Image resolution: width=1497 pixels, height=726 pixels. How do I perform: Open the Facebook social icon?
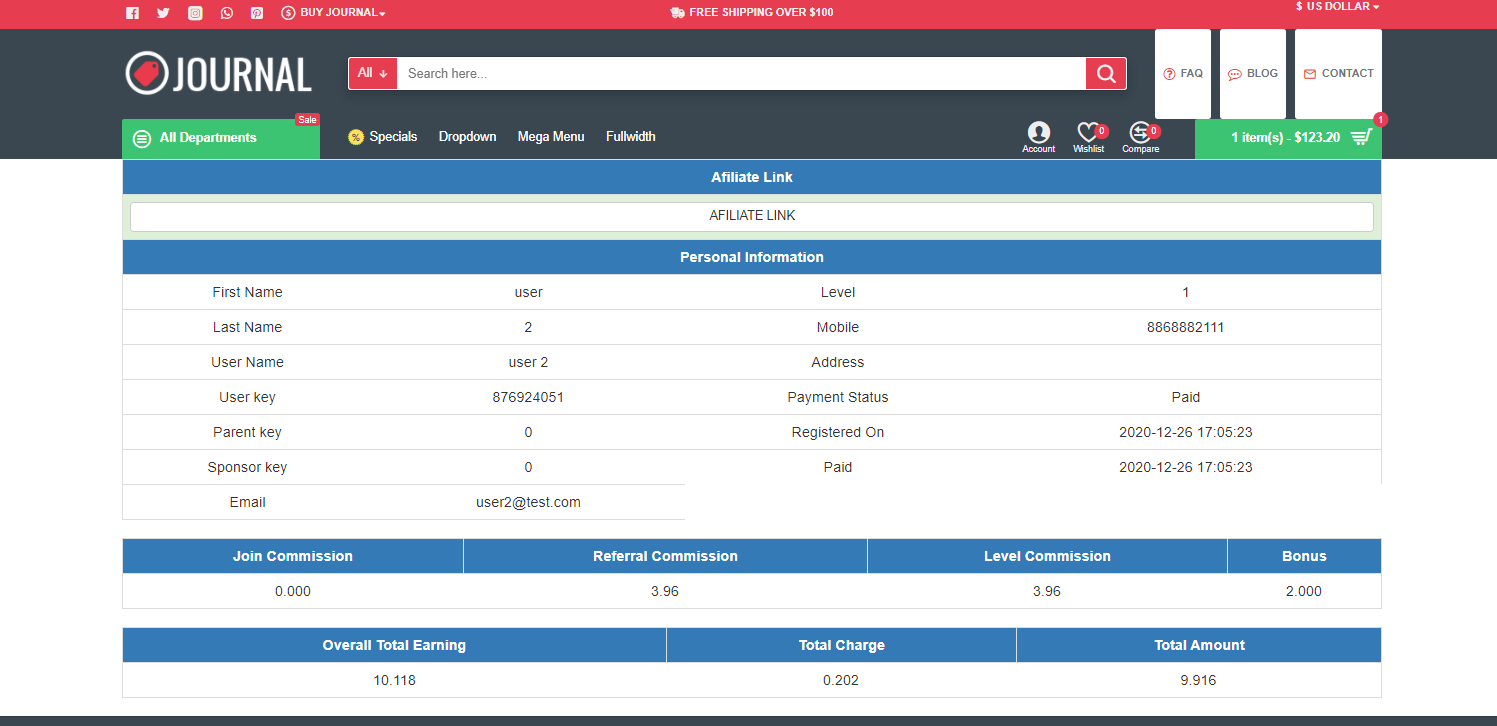(x=132, y=13)
